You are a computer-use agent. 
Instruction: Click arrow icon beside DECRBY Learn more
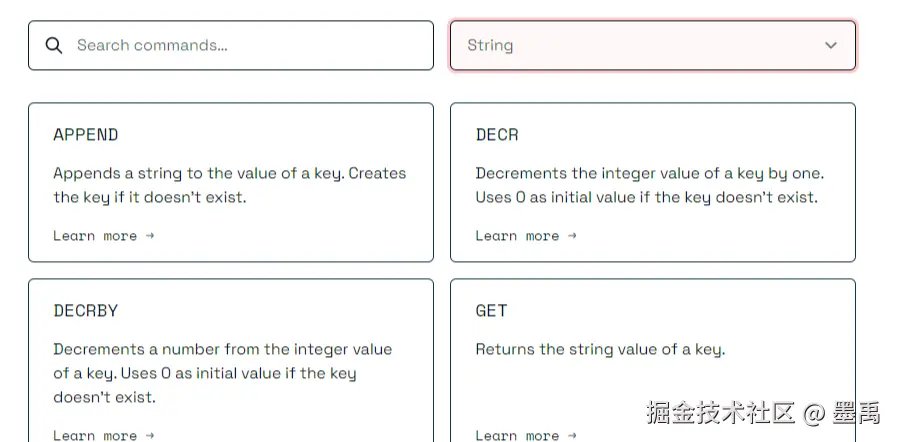pyautogui.click(x=149, y=435)
